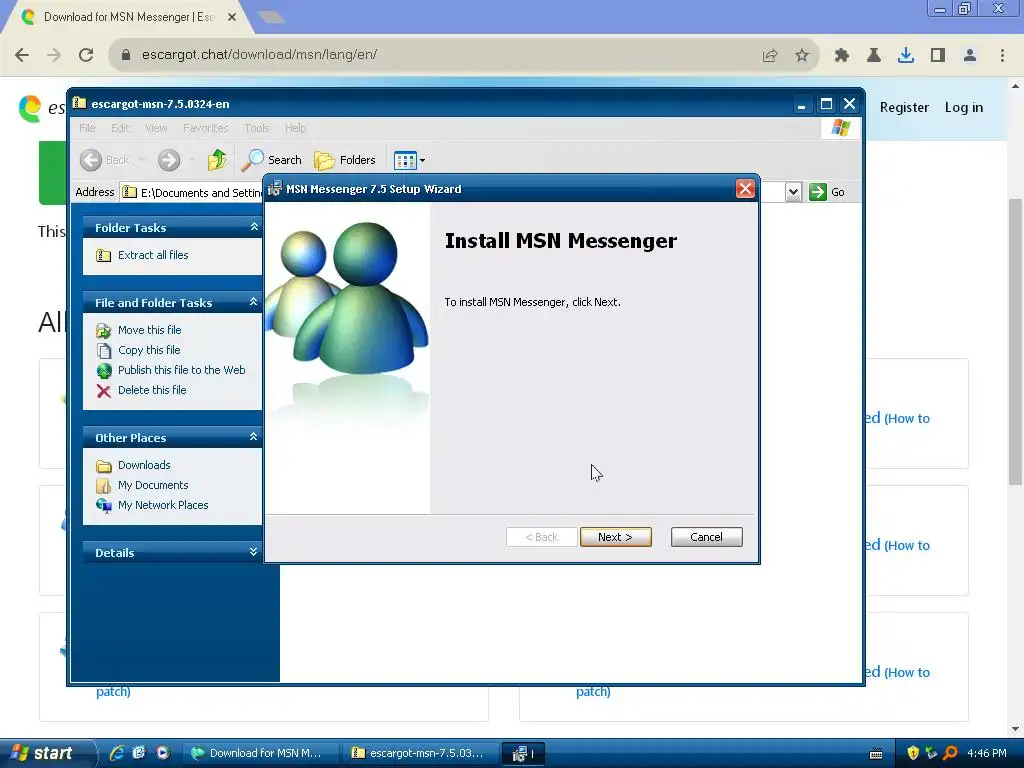Collapse the File and Folder Tasks panel
1024x768 pixels.
[254, 302]
